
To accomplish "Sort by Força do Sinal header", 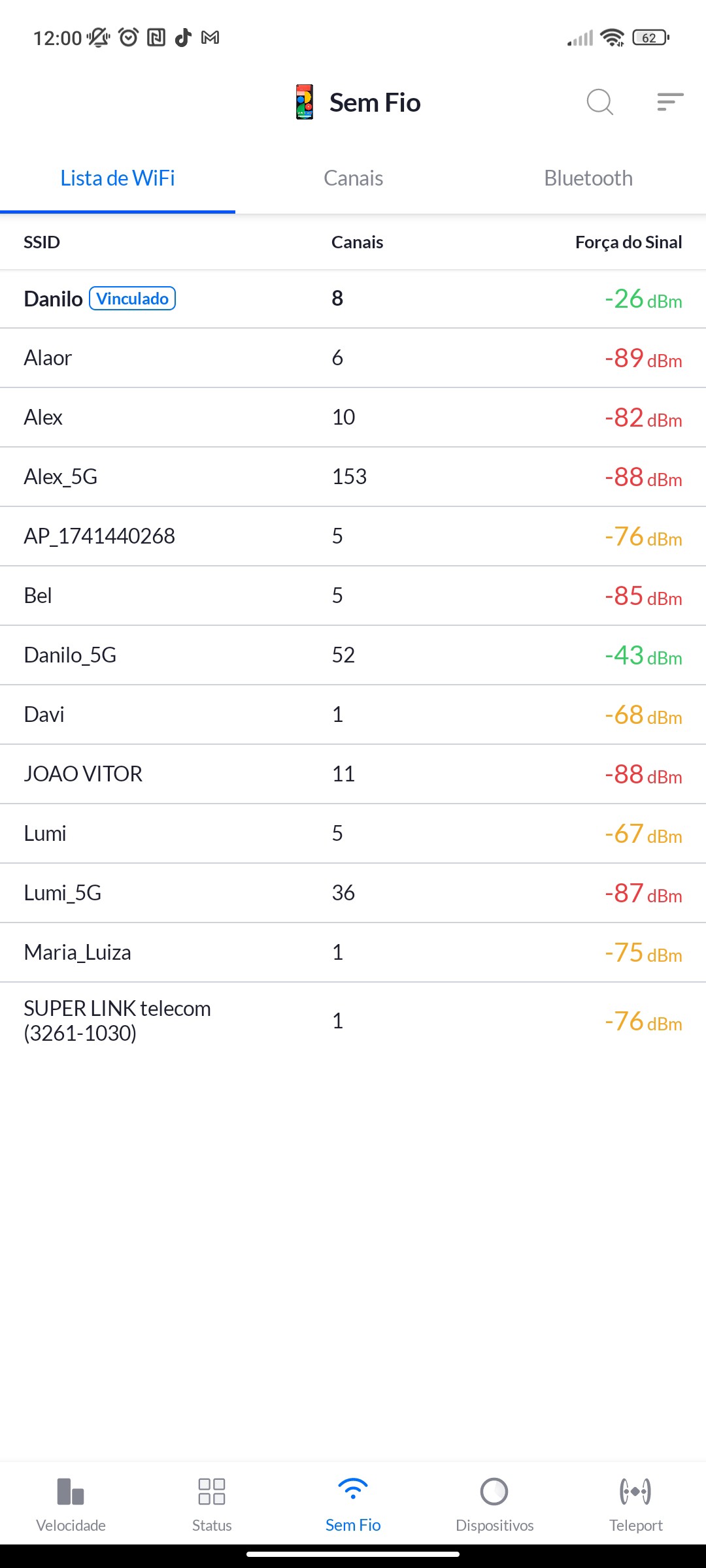I will click(628, 242).
